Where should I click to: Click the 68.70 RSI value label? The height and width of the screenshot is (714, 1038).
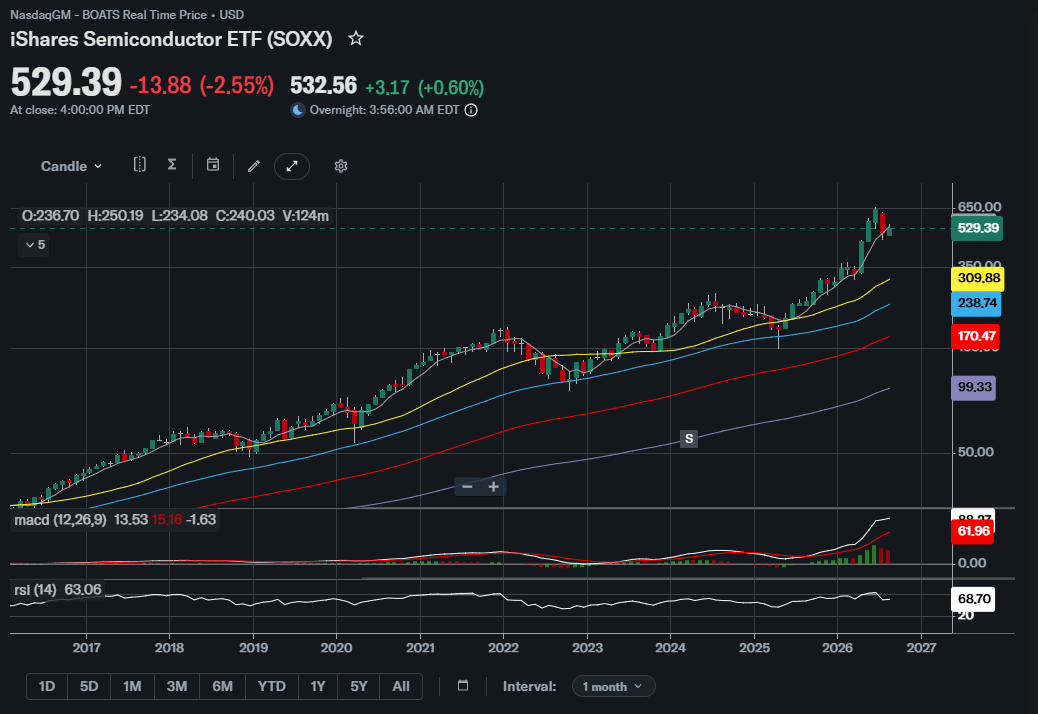973,599
